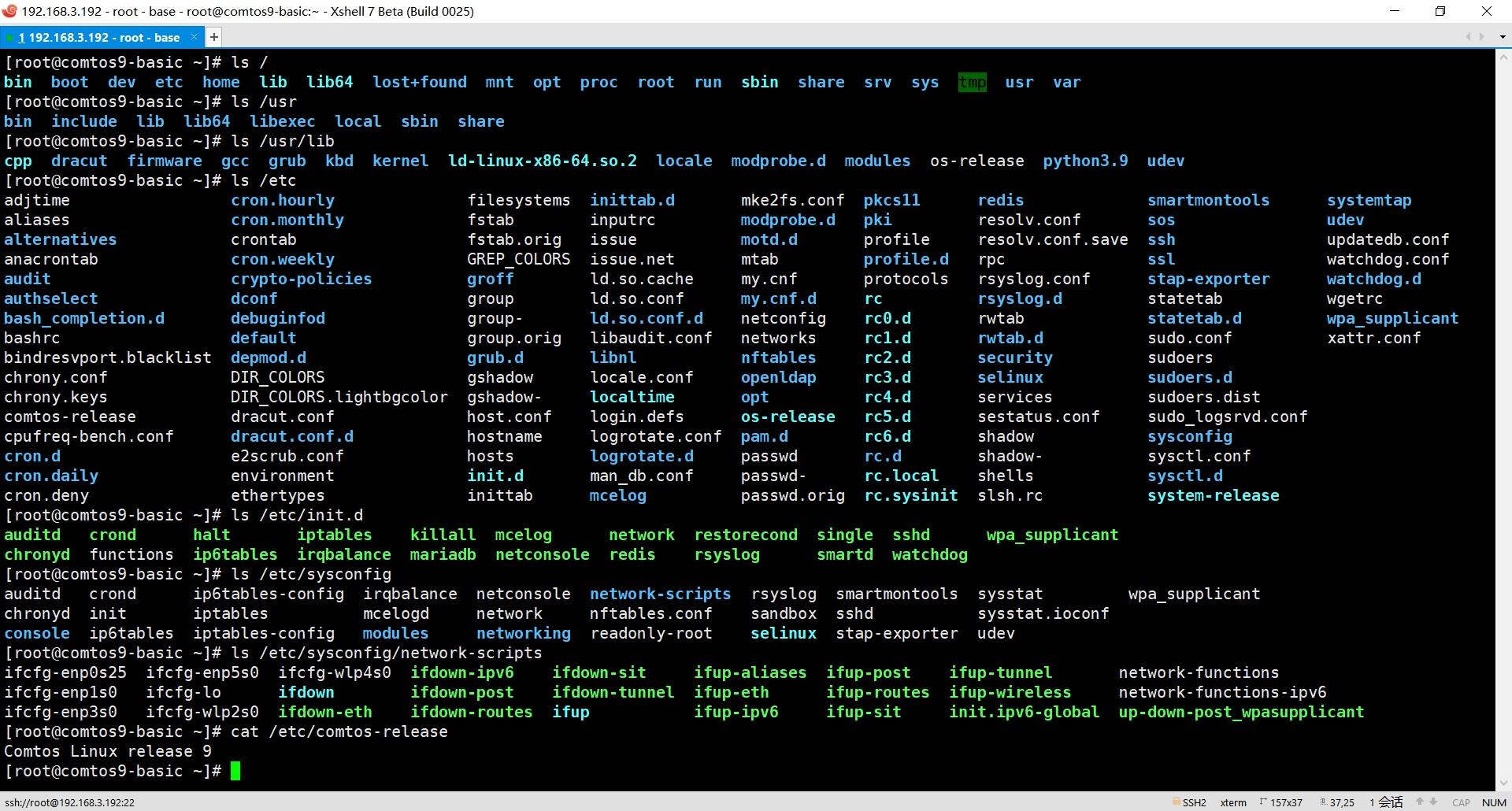
Task: Click the ssh://root@192.168.3.192:22 status bar link
Action: click(x=68, y=802)
